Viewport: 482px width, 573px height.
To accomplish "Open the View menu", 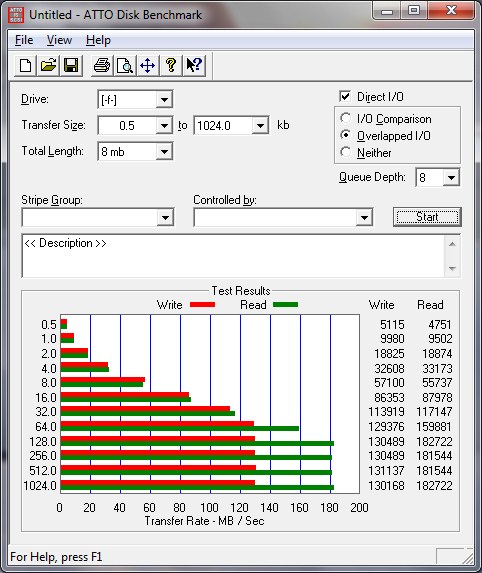I will [x=59, y=40].
